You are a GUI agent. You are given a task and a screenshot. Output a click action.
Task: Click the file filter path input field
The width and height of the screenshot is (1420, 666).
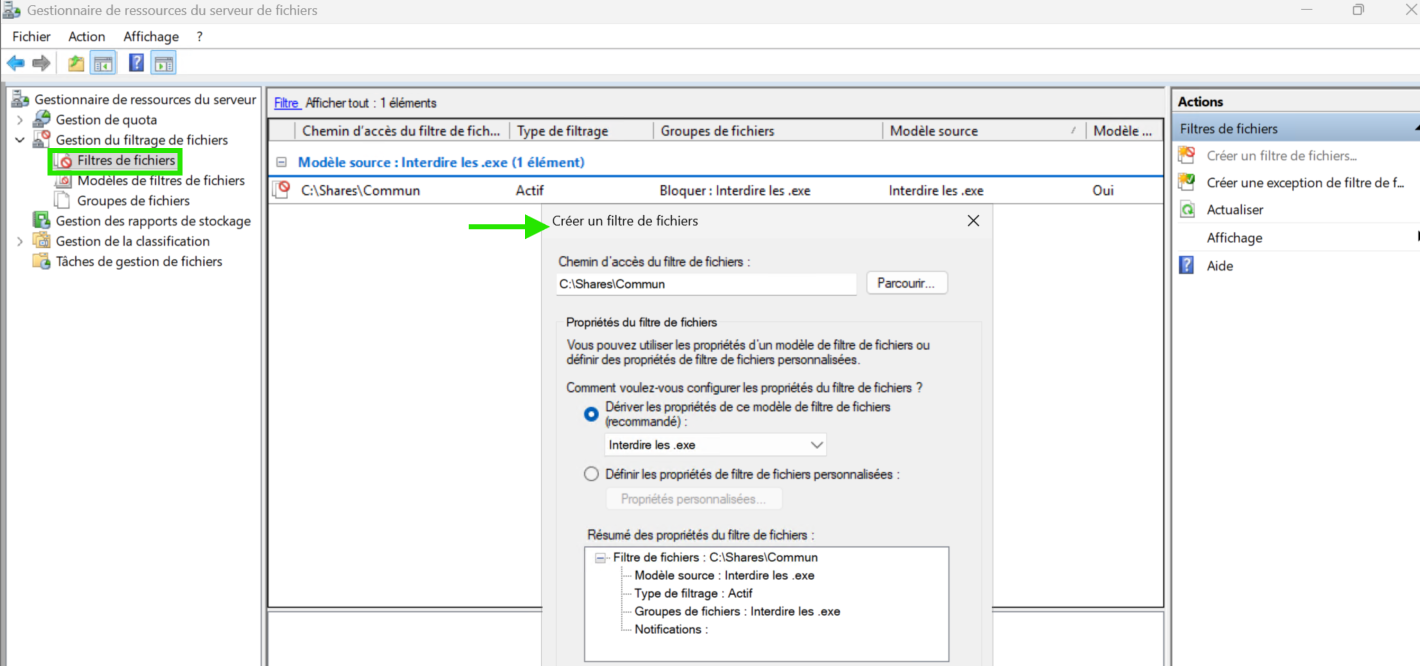[x=705, y=284]
